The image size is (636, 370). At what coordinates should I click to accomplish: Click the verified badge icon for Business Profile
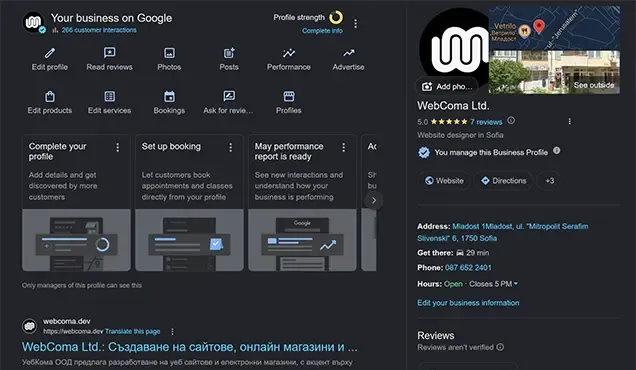pos(424,153)
